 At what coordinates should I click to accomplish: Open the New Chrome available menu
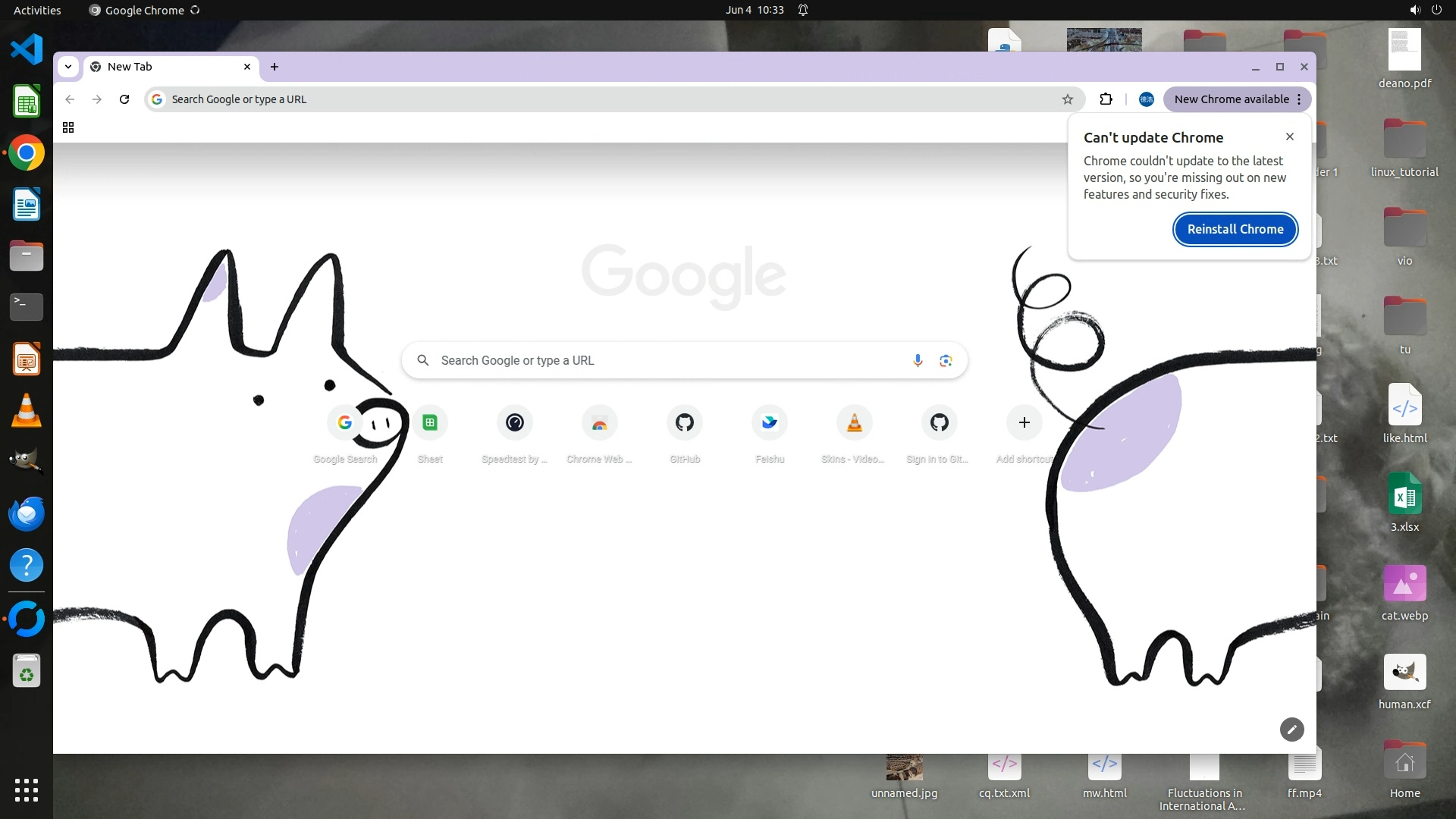1236,99
